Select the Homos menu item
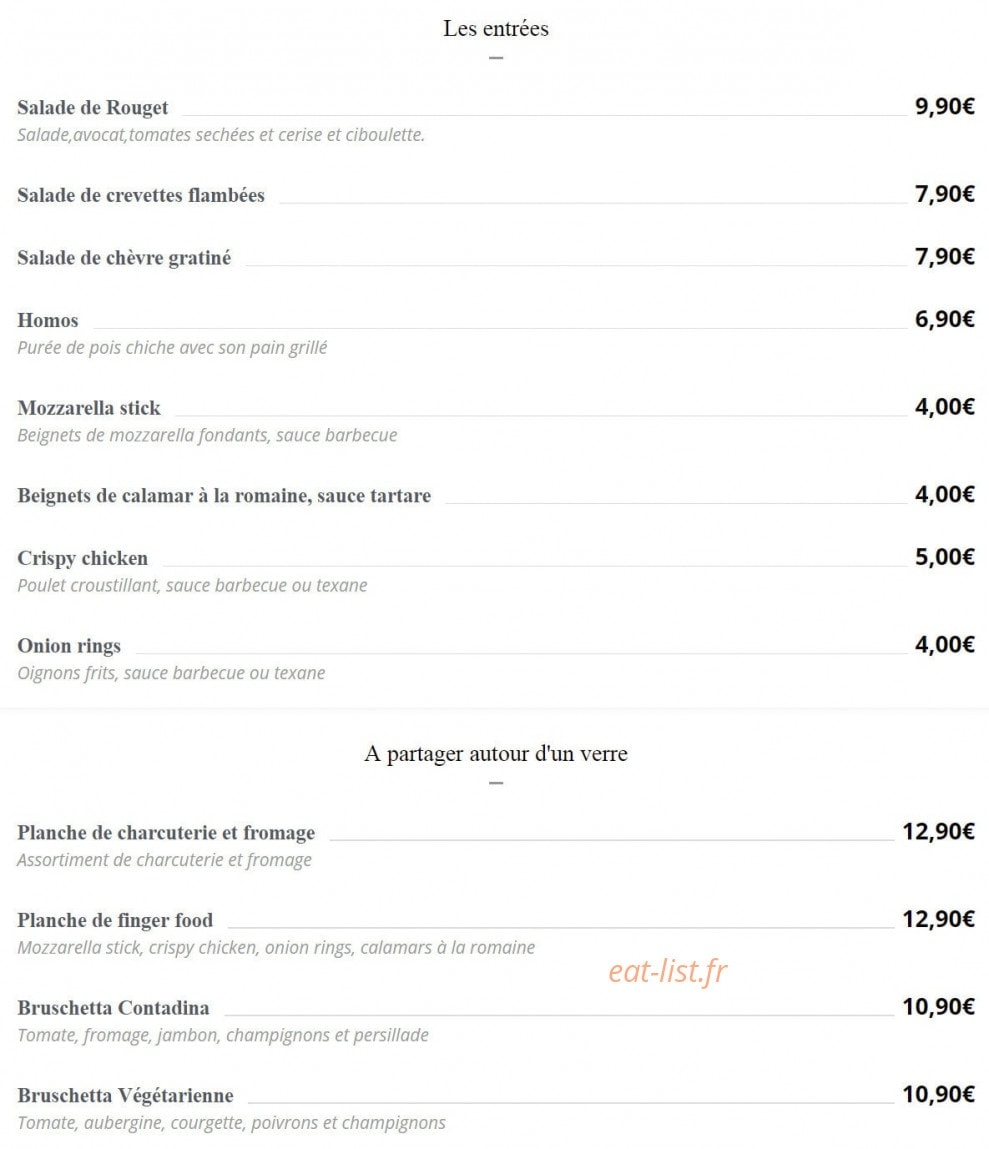The image size is (989, 1149). pyautogui.click(x=48, y=320)
